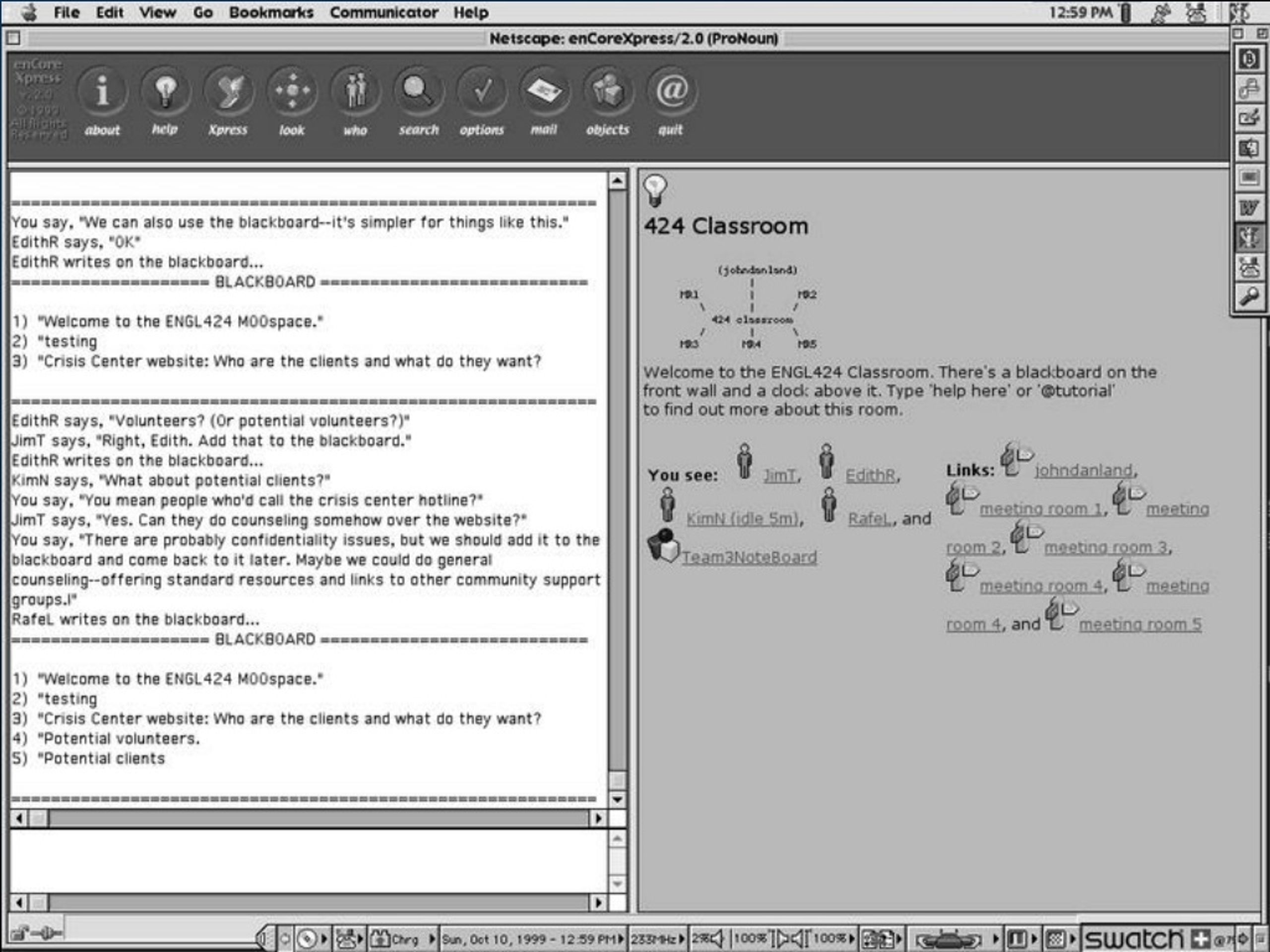Open the enCore about info icon

click(102, 91)
